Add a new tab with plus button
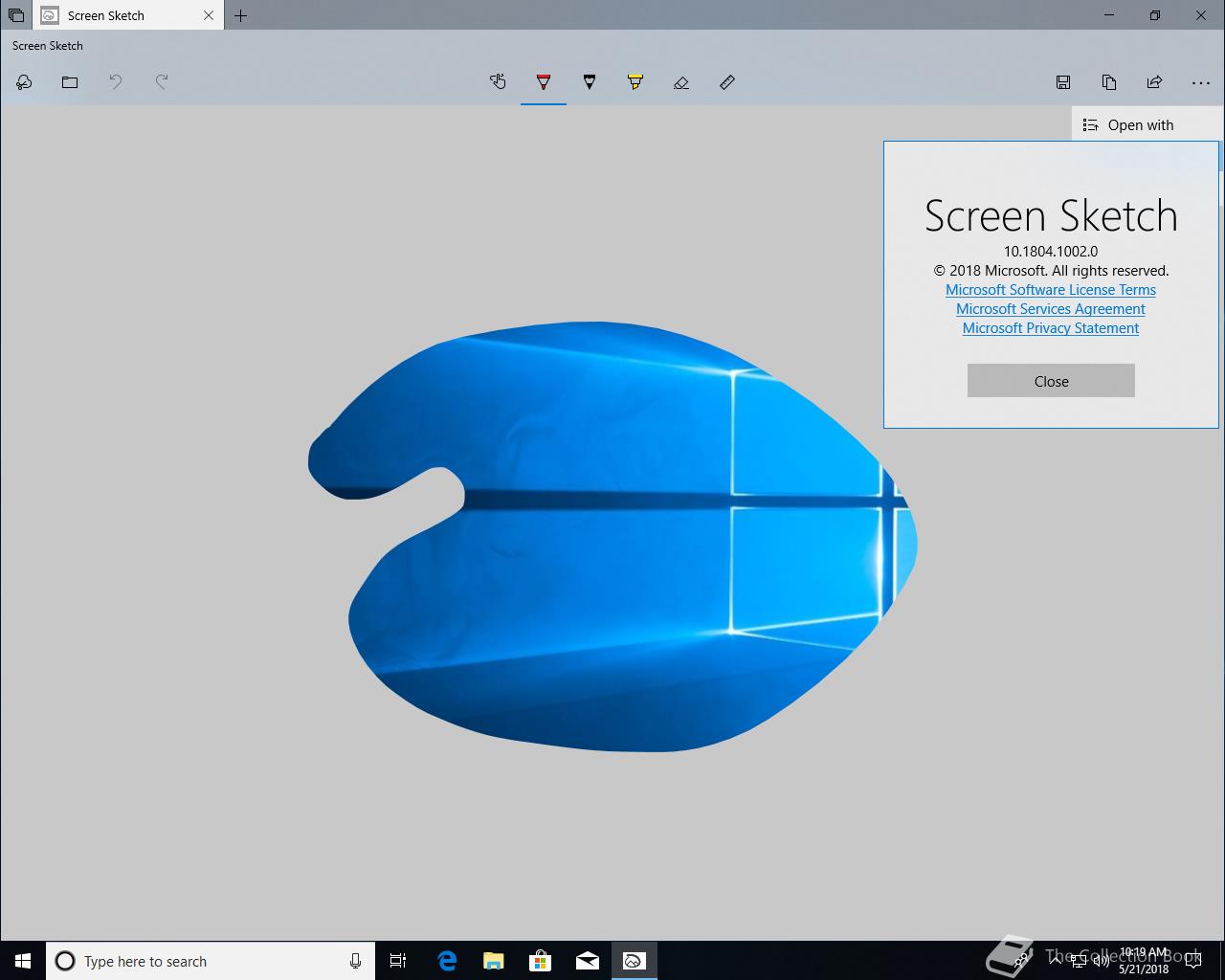The height and width of the screenshot is (980, 1225). click(x=241, y=15)
